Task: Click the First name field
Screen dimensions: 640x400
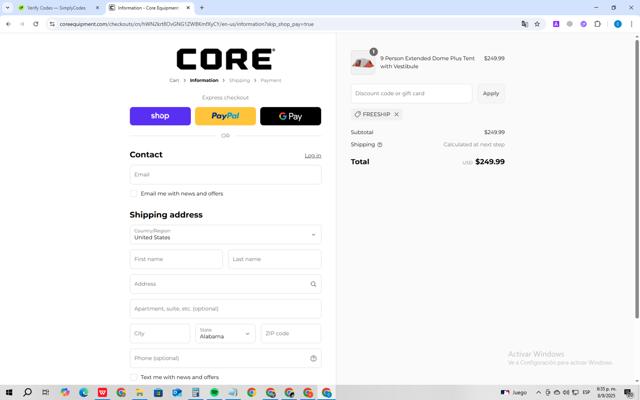Action: (x=176, y=259)
